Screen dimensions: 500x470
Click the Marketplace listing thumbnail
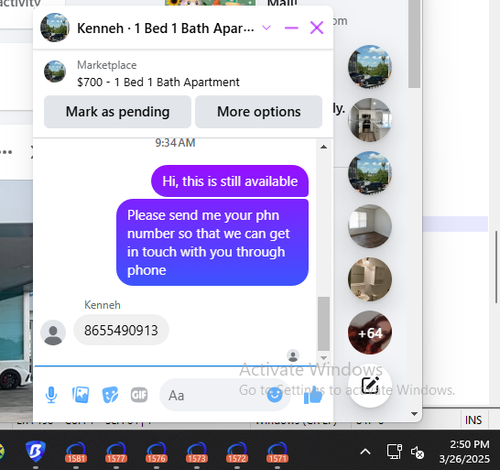pos(55,71)
